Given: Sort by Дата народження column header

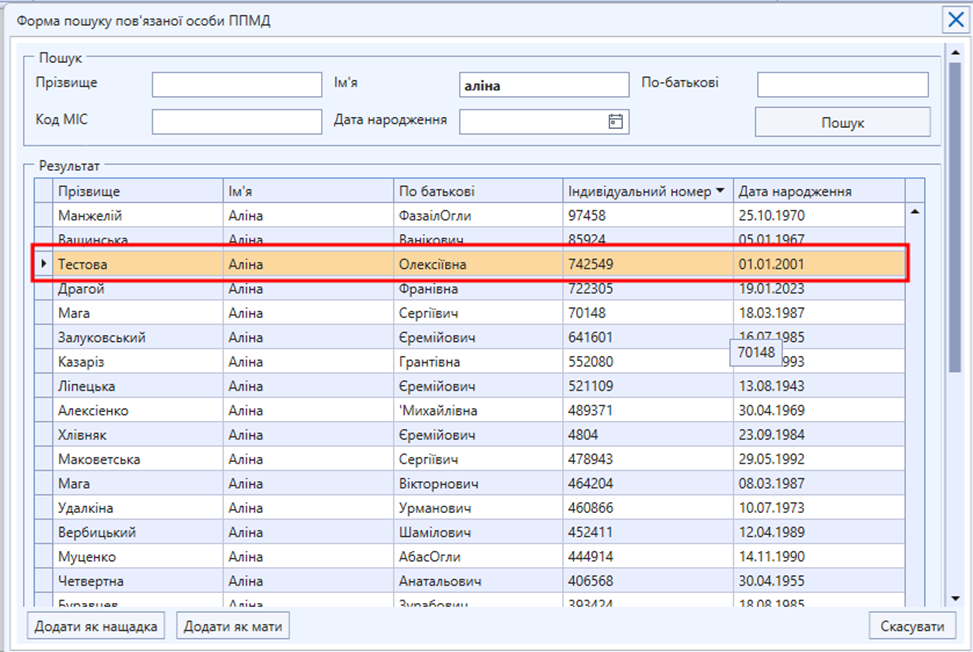Looking at the screenshot, I should pyautogui.click(x=819, y=191).
